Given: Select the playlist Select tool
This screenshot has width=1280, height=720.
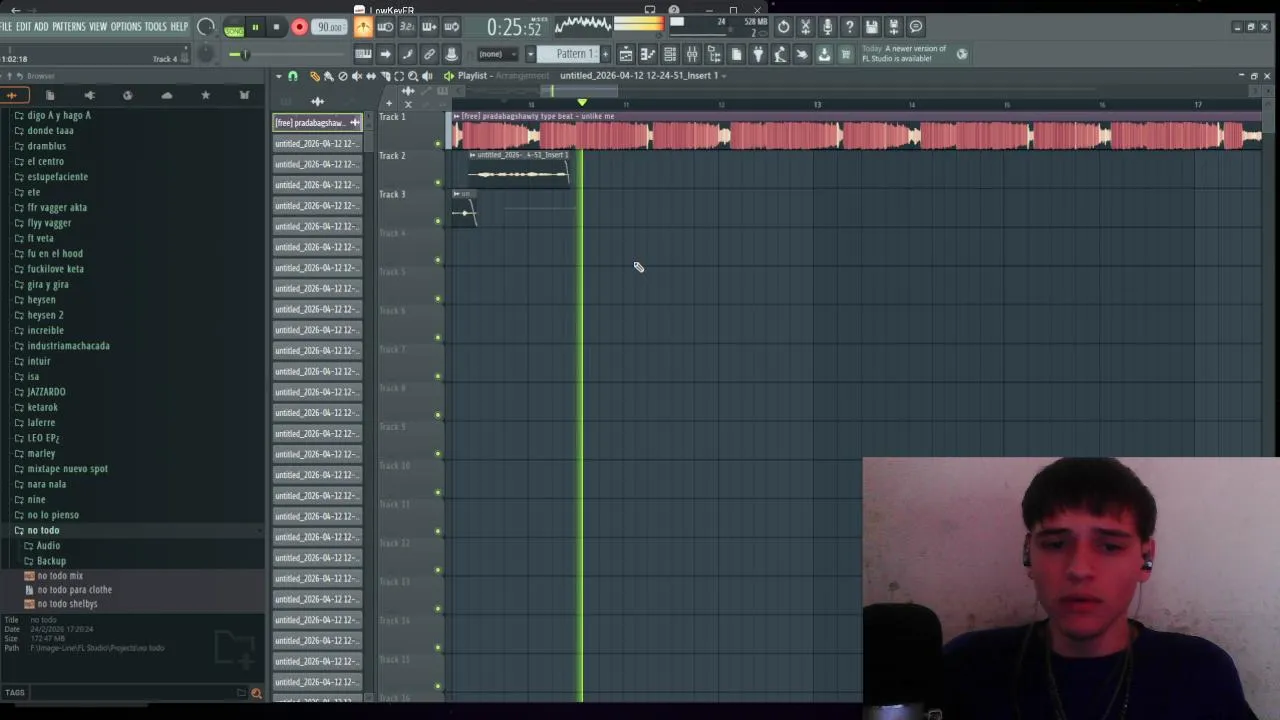Looking at the screenshot, I should tap(399, 76).
